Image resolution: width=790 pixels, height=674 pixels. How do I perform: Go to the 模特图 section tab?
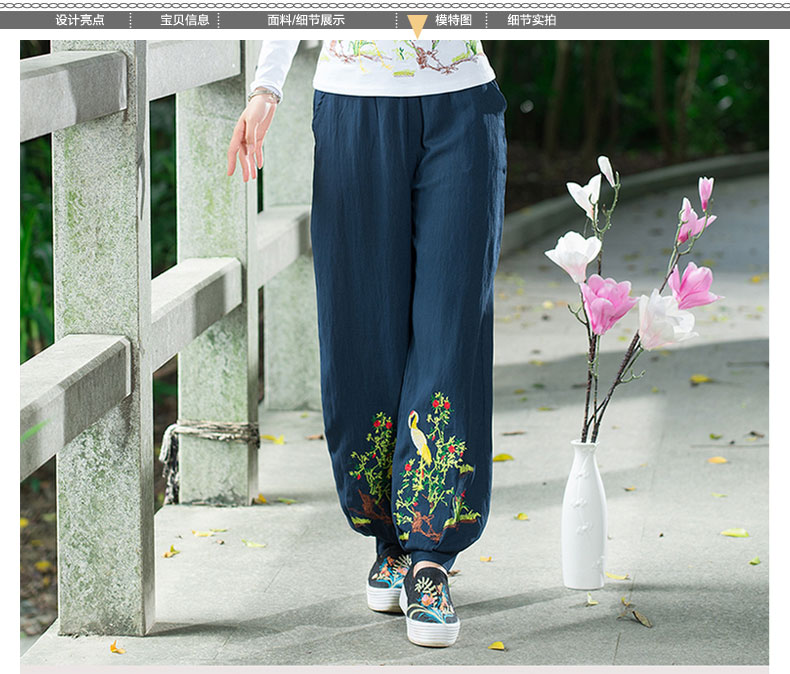[453, 20]
